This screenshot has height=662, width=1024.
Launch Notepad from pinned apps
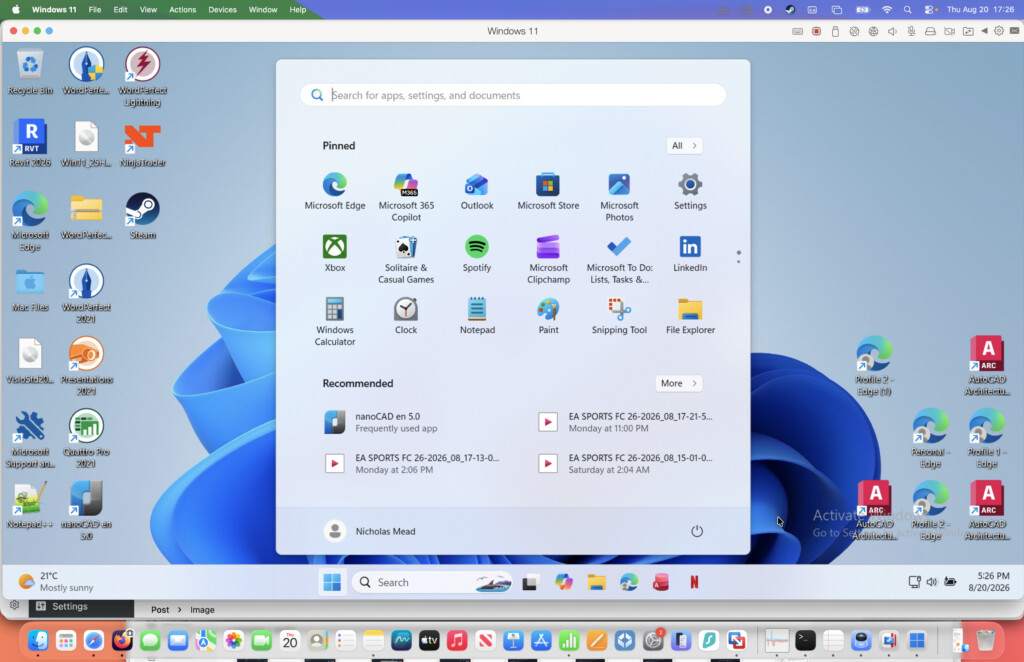[477, 315]
